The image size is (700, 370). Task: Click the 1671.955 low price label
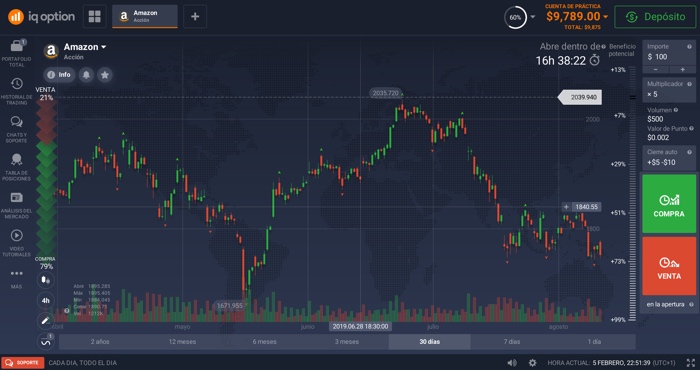(230, 306)
